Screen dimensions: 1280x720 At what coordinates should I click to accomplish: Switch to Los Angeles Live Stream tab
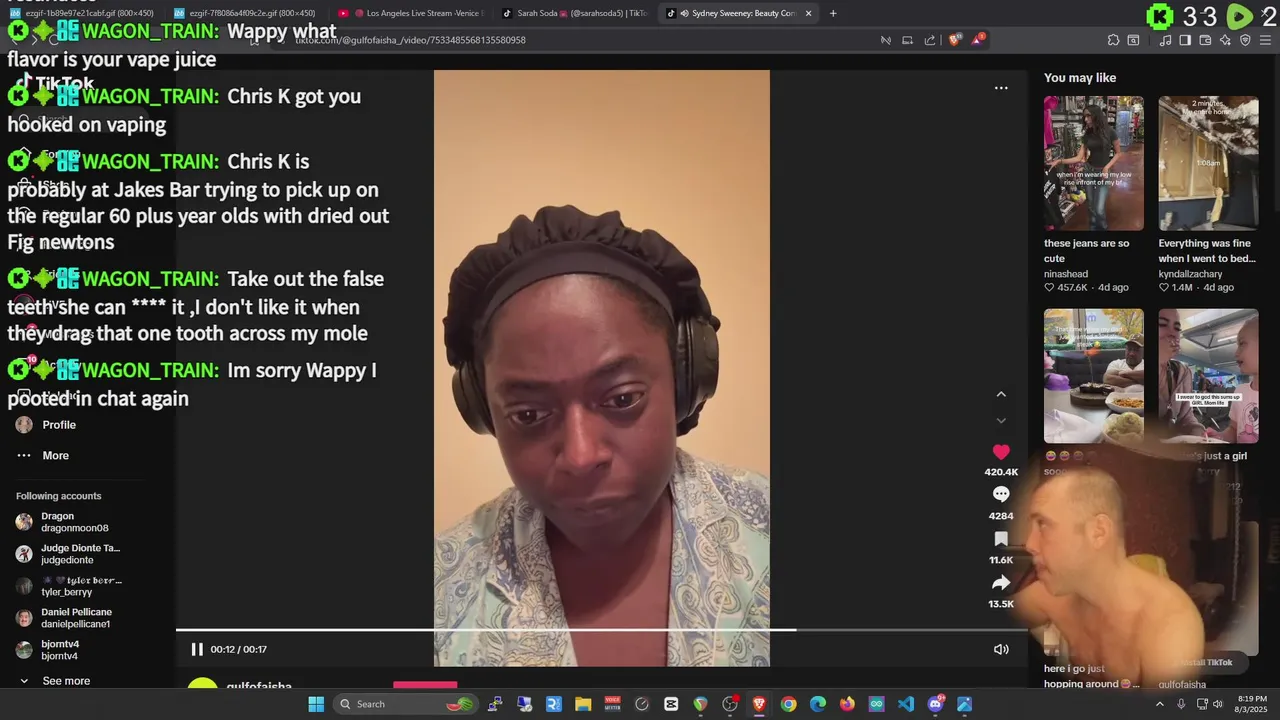pos(410,13)
